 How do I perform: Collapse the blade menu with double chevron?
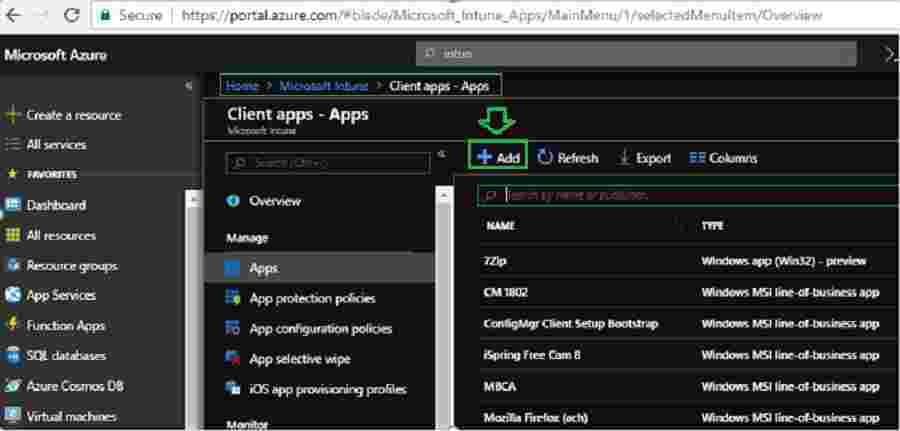tap(441, 154)
